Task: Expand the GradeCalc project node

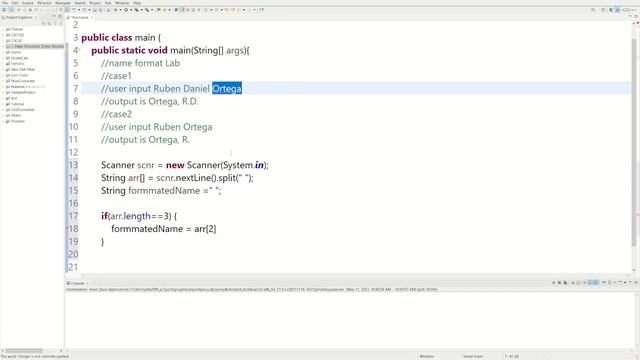Action: tap(3, 58)
